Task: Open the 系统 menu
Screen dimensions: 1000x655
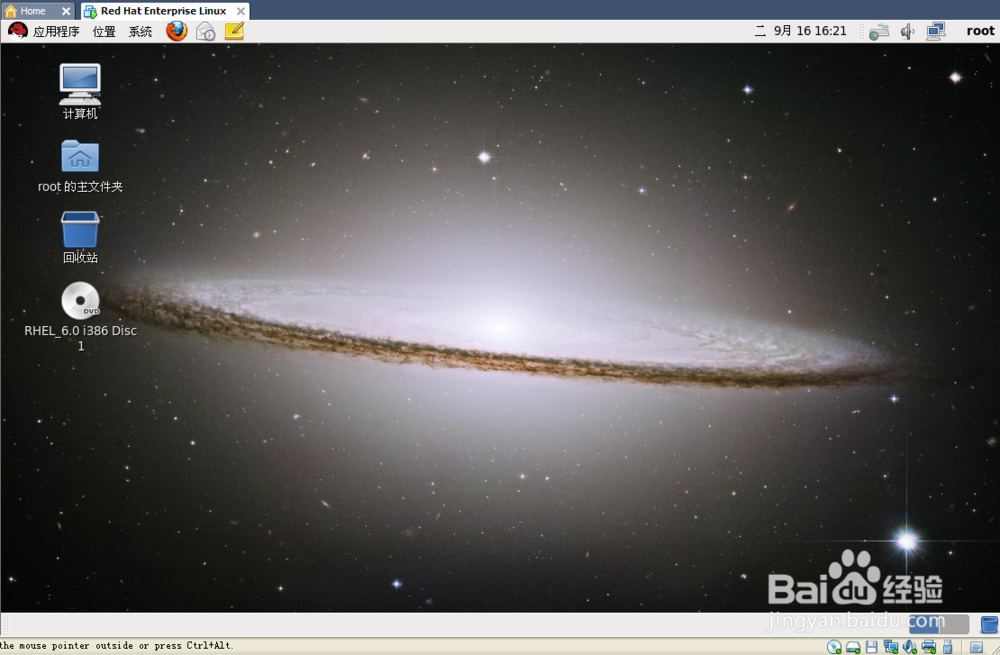Action: [x=140, y=31]
